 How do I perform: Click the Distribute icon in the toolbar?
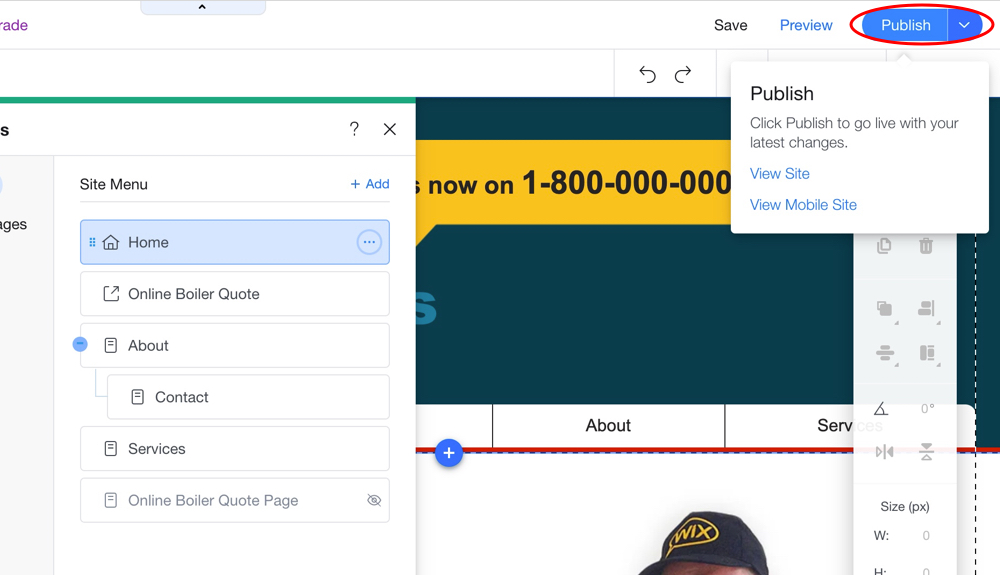[885, 353]
